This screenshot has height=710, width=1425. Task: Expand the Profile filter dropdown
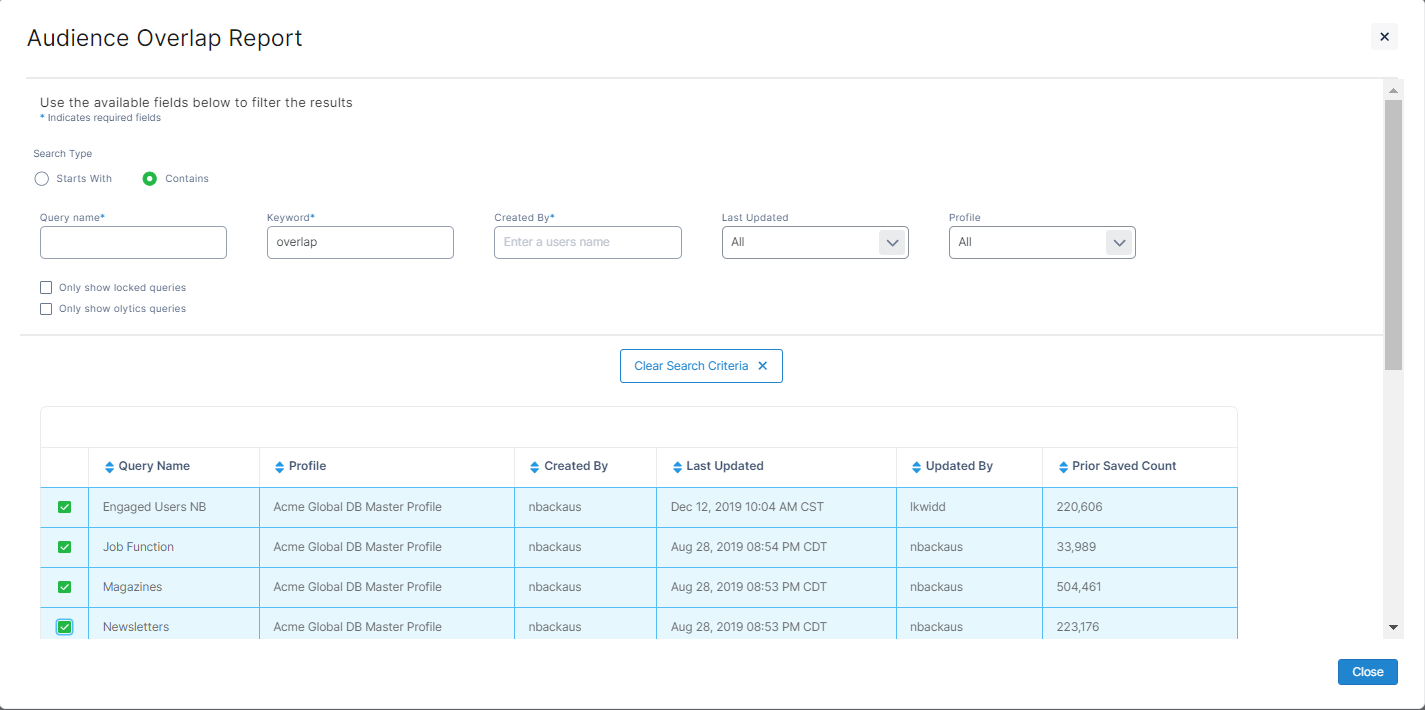pyautogui.click(x=1119, y=243)
